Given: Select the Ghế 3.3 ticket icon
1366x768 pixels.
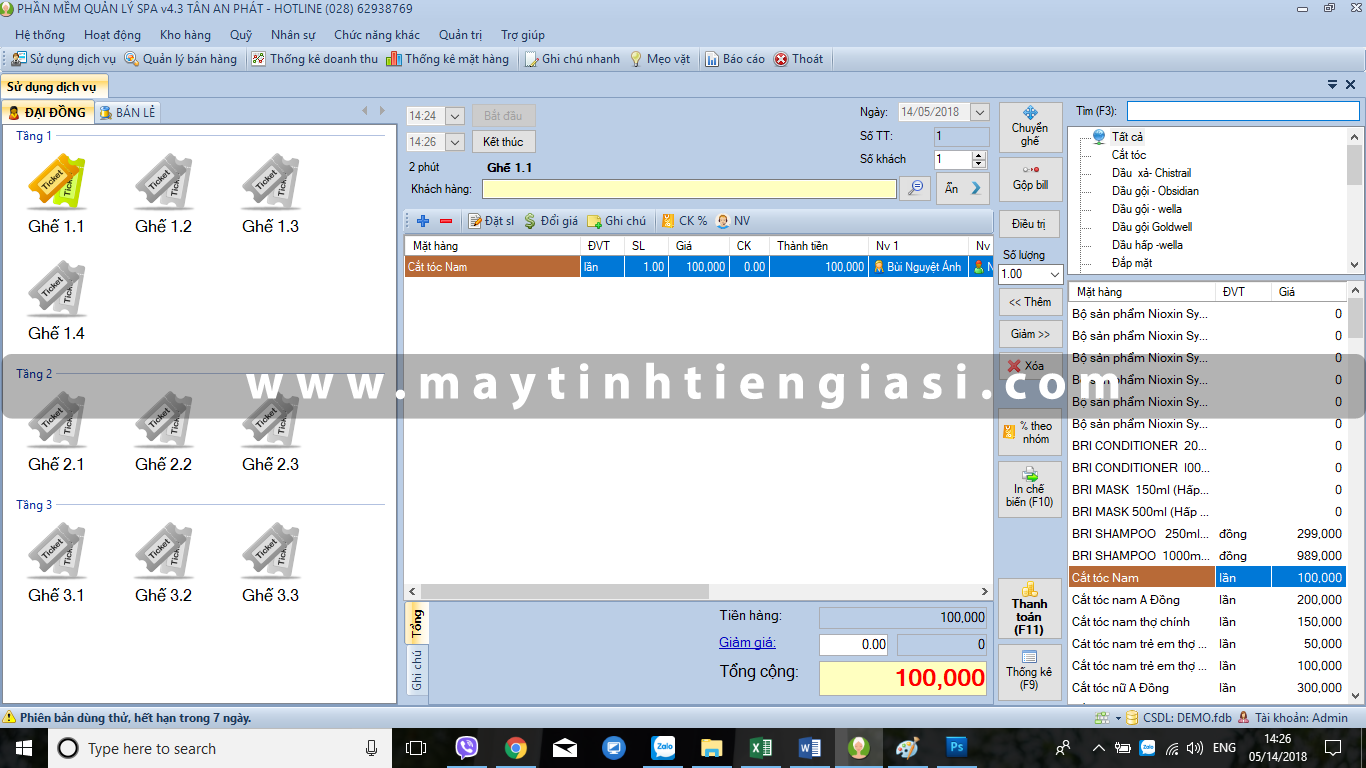Looking at the screenshot, I should click(270, 552).
